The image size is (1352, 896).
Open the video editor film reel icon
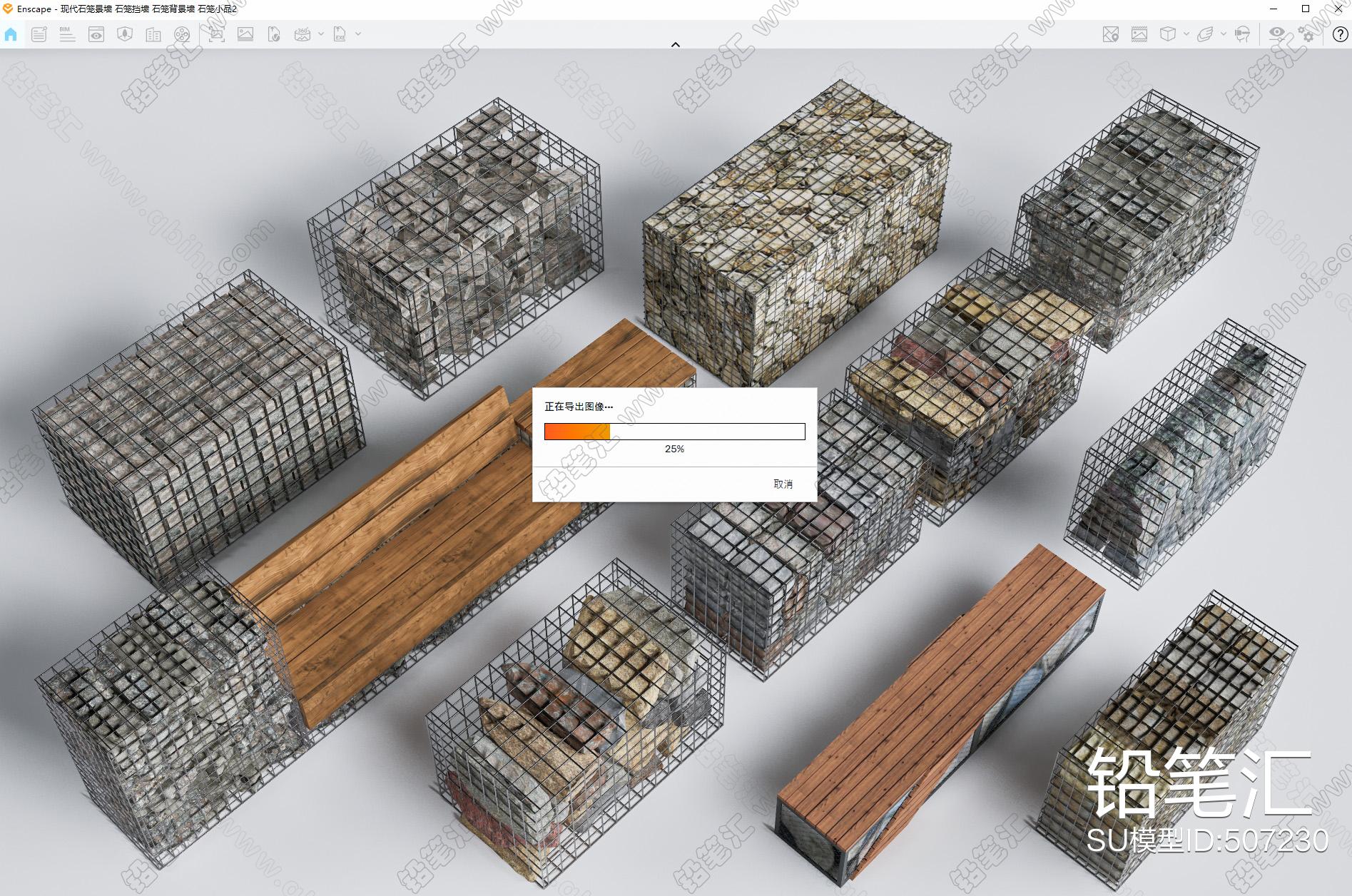pyautogui.click(x=182, y=34)
